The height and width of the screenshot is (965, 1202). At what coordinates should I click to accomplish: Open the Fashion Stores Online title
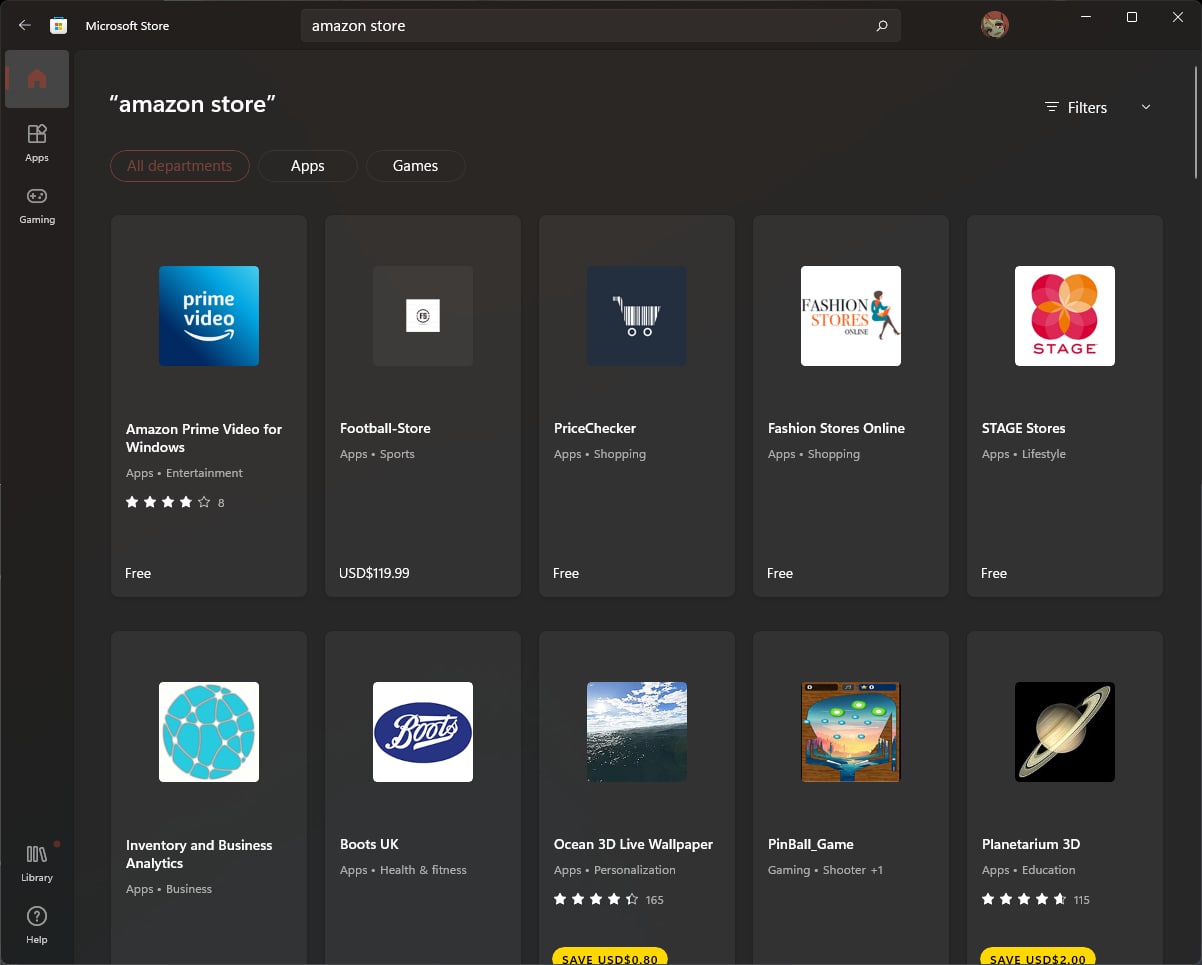(x=836, y=428)
